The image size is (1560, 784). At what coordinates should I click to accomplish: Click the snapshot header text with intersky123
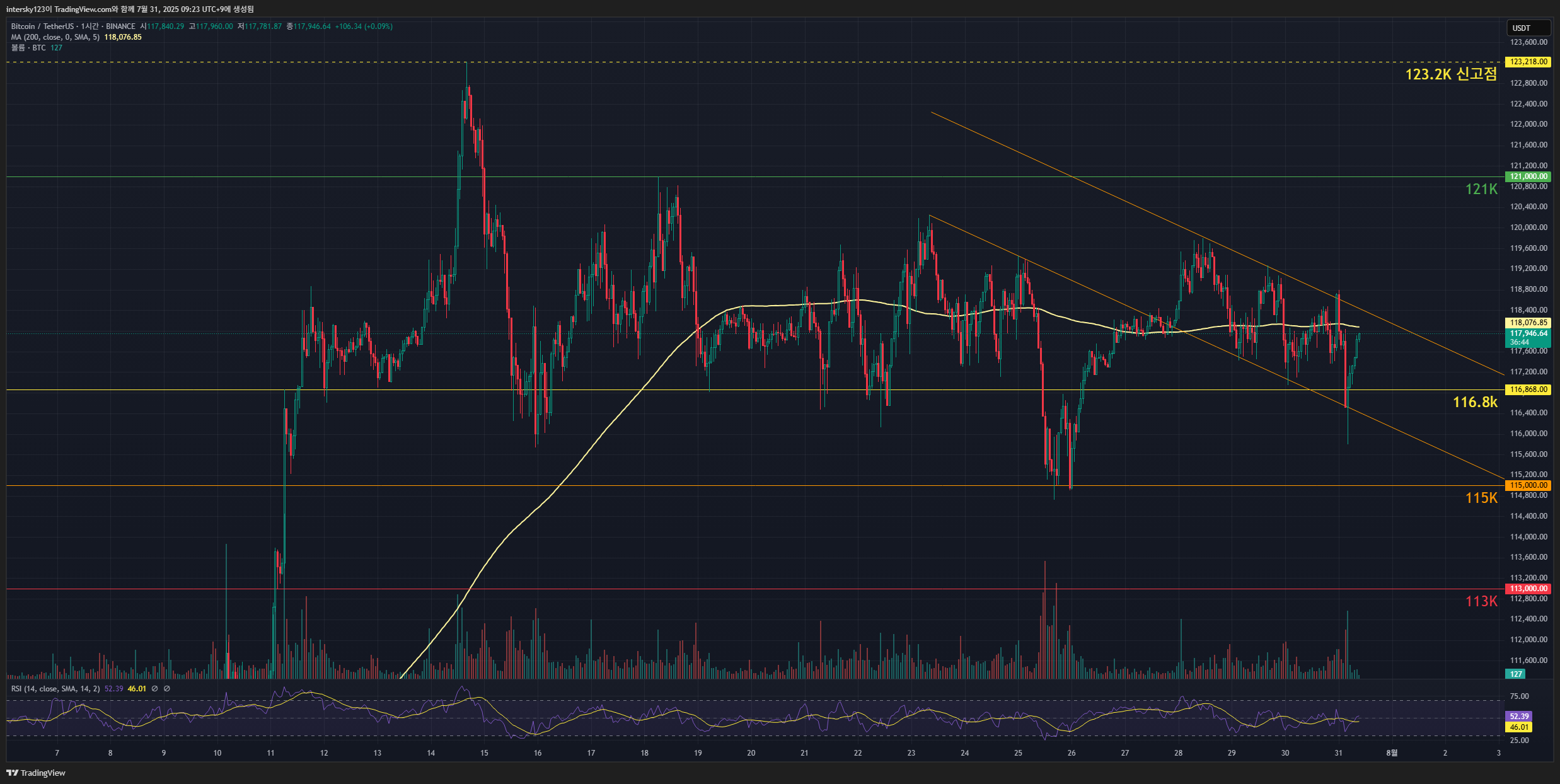tap(130, 9)
